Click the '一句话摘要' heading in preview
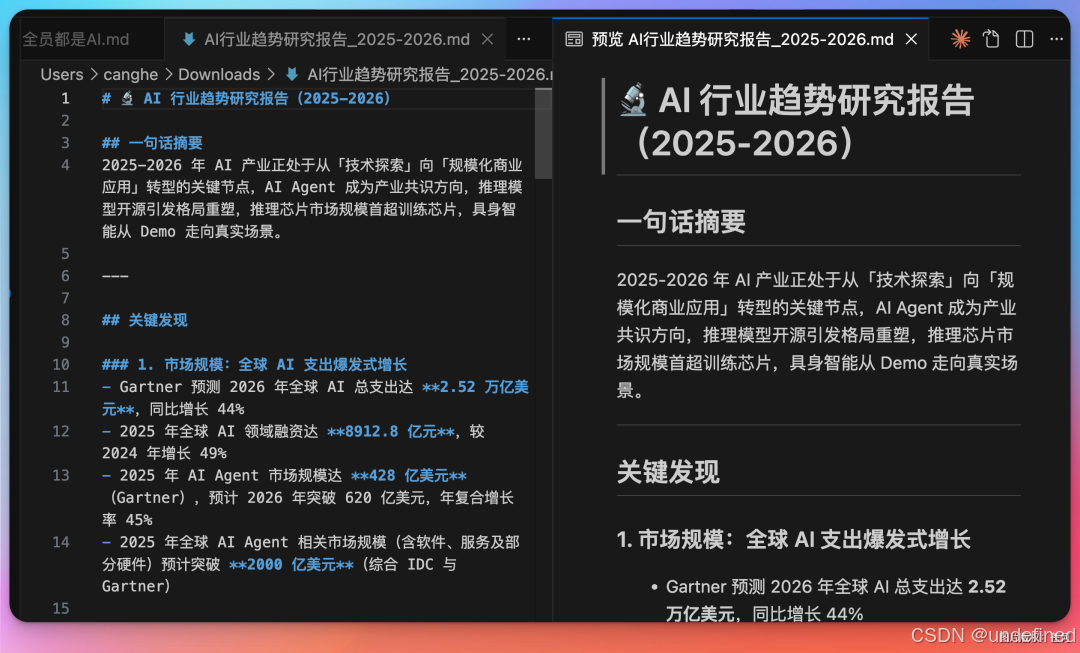The height and width of the screenshot is (653, 1080). point(681,222)
